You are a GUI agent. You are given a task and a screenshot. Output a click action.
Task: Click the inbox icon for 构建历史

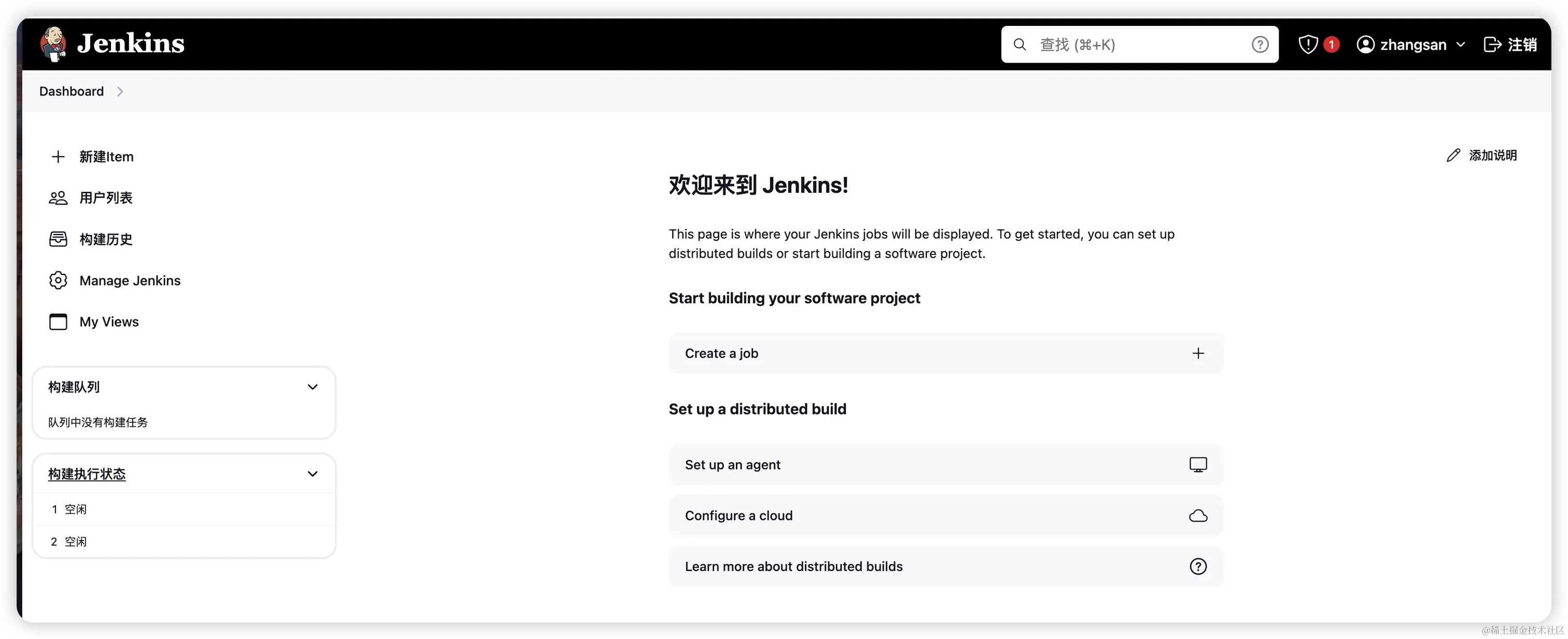tap(58, 239)
